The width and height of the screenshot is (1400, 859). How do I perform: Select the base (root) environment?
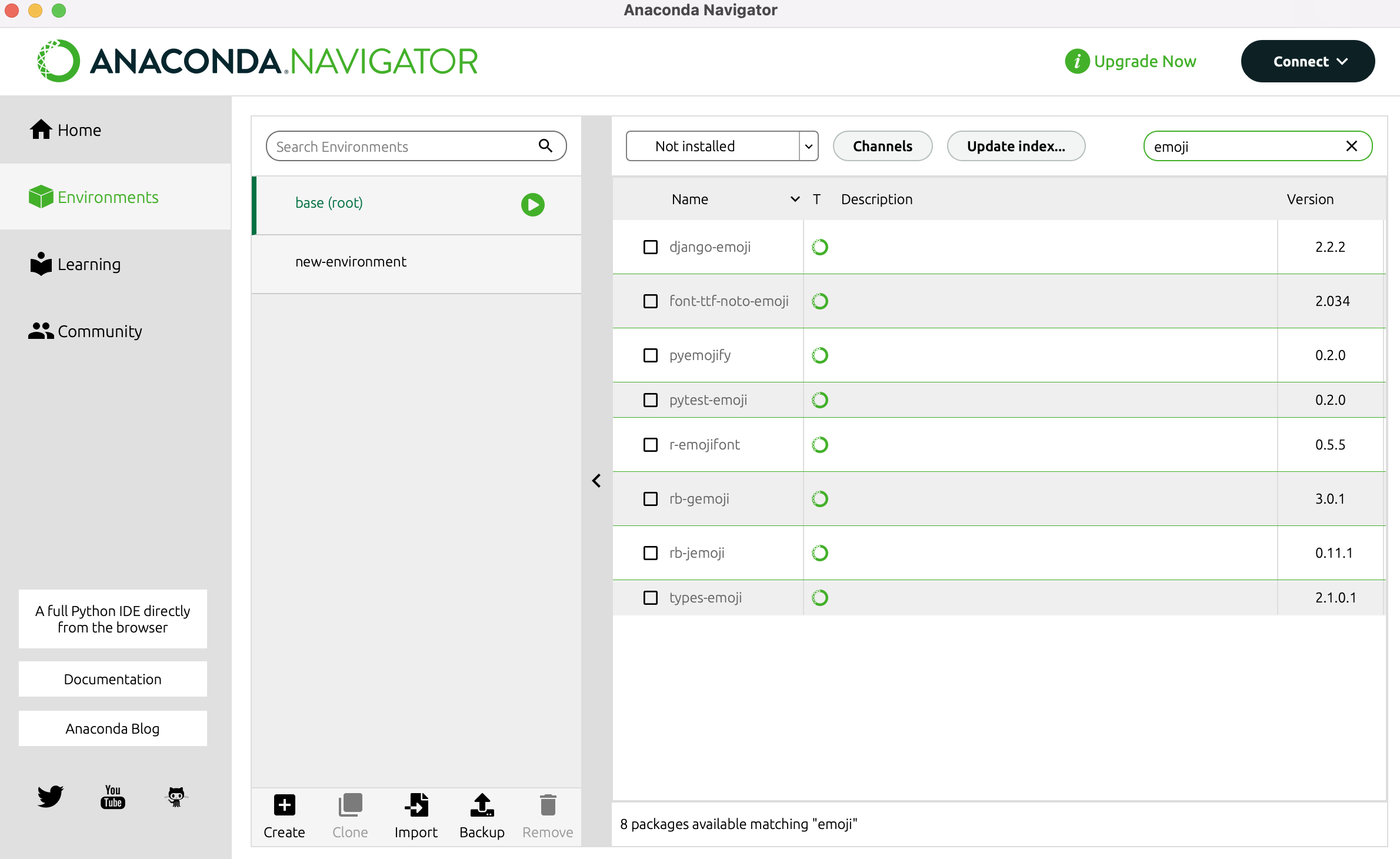pyautogui.click(x=416, y=205)
